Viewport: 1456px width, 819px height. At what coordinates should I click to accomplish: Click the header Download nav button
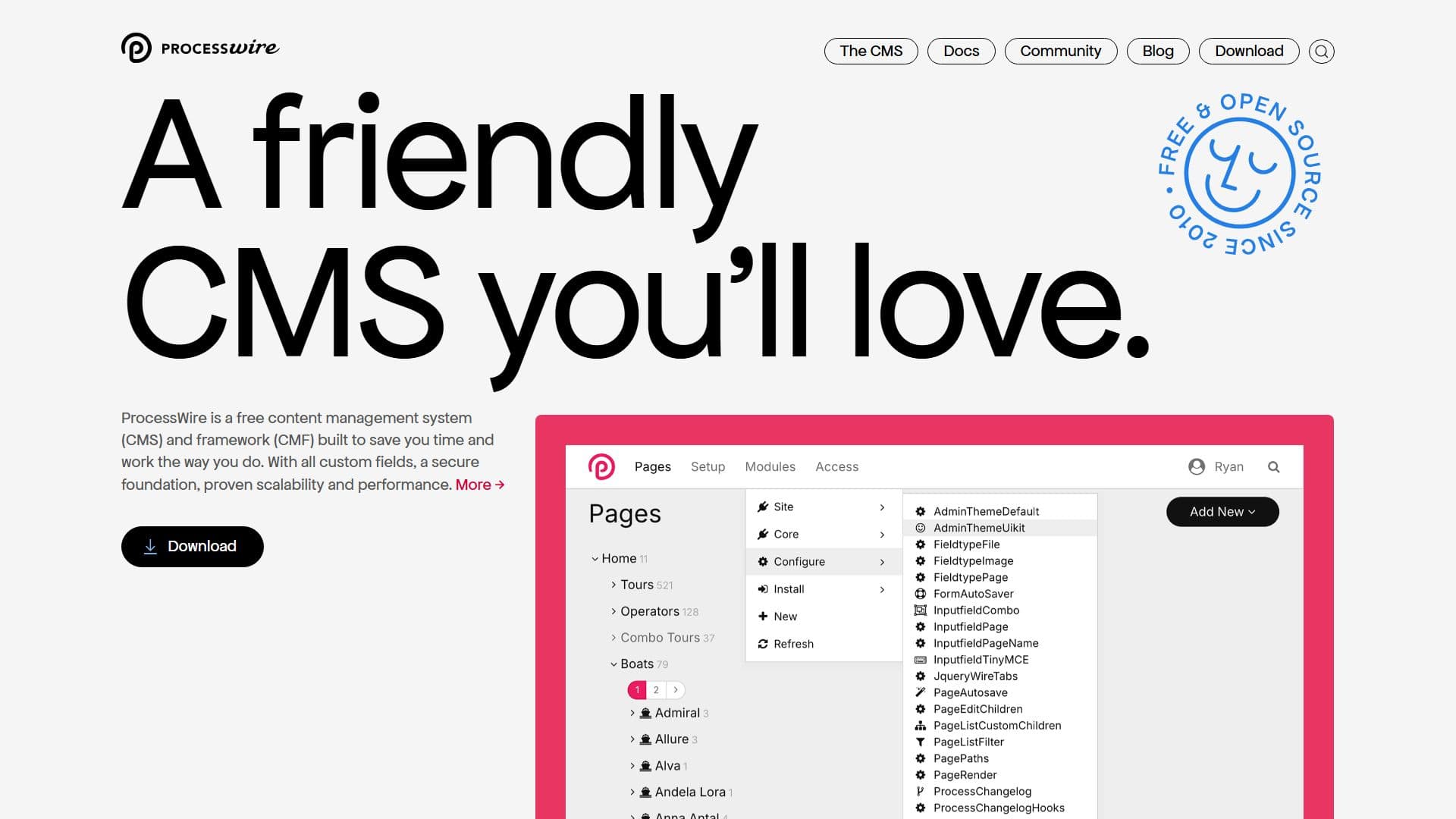(1248, 51)
